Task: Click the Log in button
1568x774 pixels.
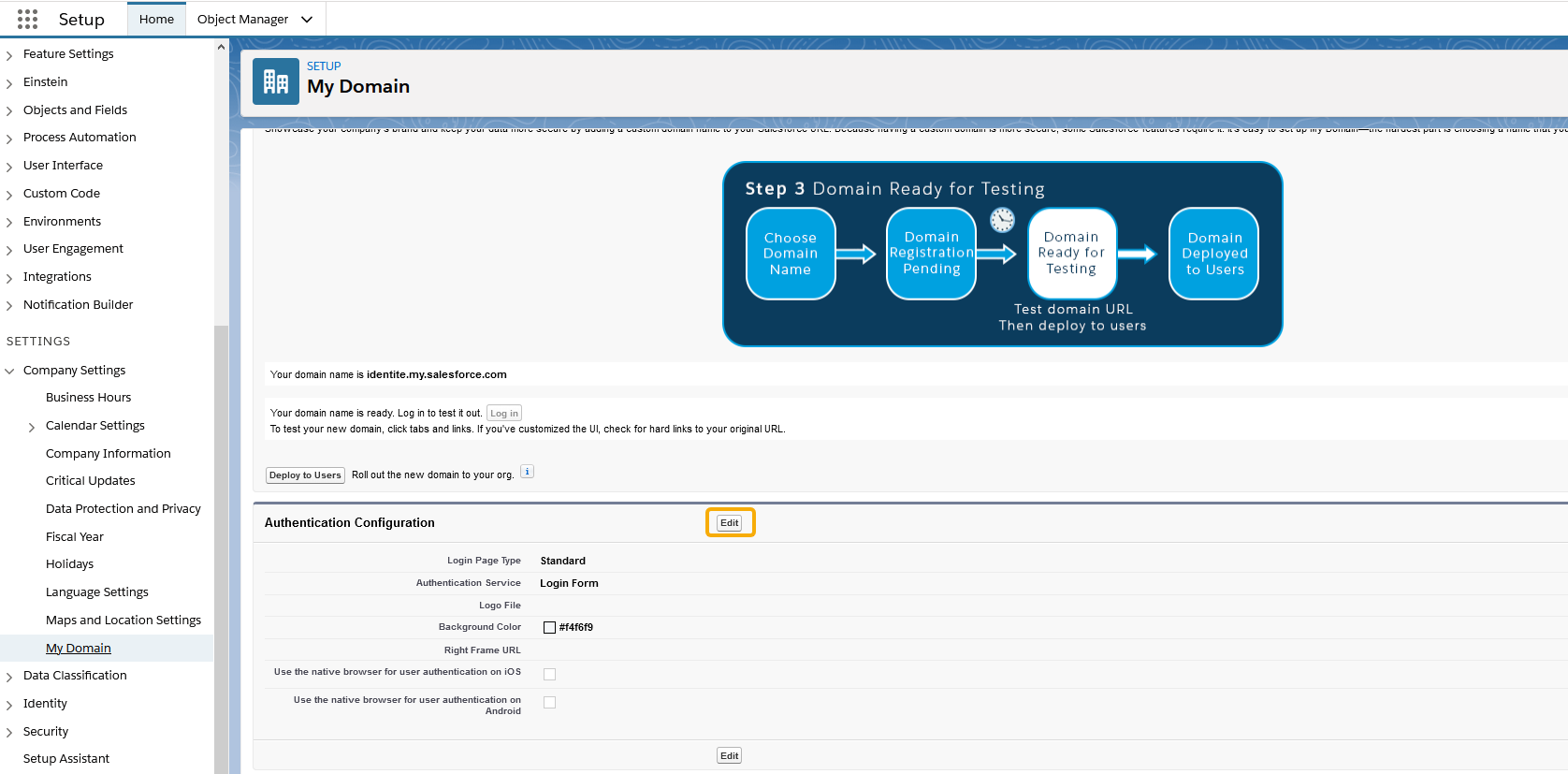Action: tap(503, 414)
